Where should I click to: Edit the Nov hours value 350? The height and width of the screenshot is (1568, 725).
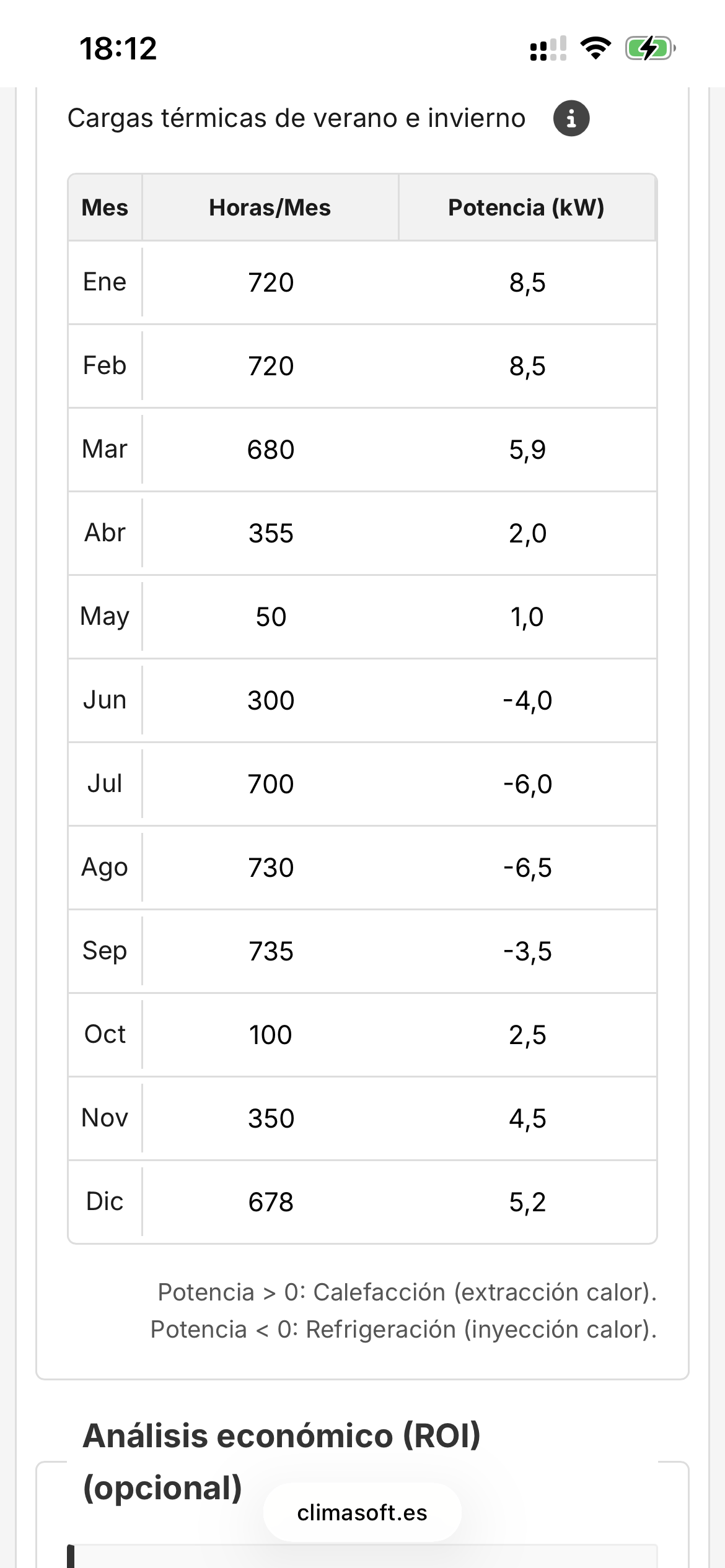tap(271, 1118)
